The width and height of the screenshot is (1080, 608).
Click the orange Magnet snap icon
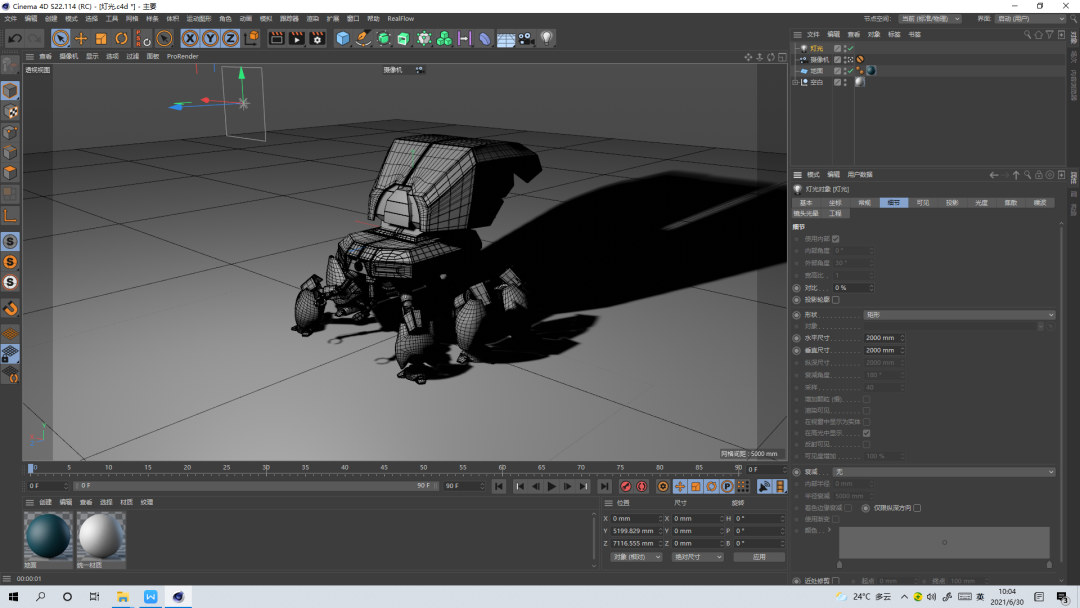tap(10, 308)
